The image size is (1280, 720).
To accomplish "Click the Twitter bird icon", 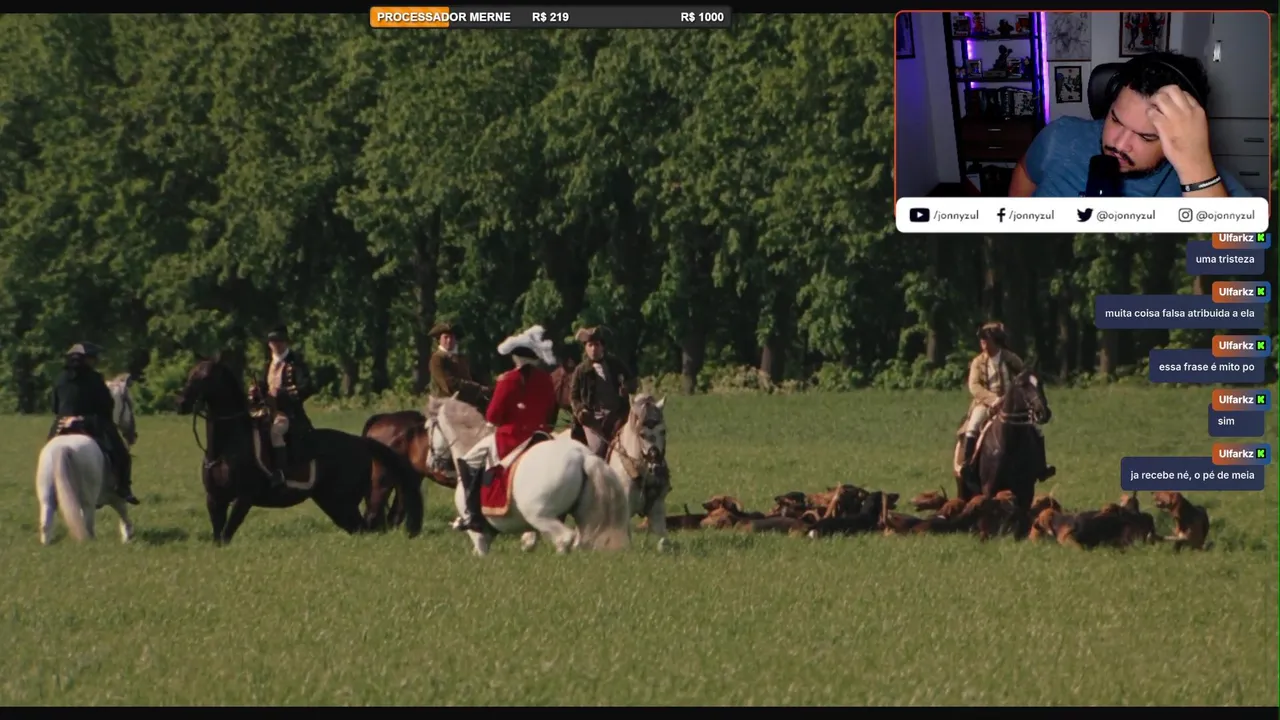I will (1084, 215).
